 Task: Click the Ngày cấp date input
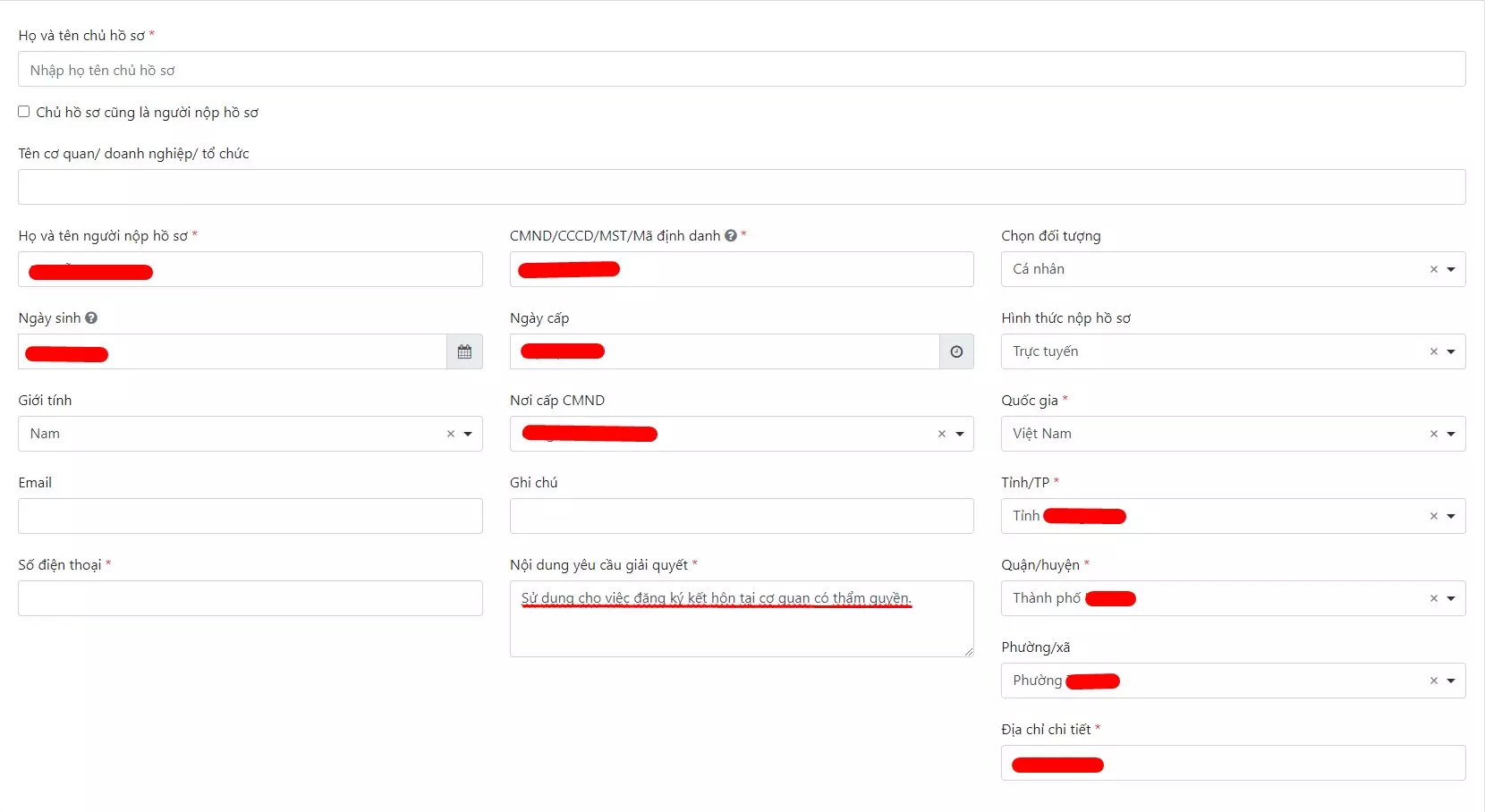(x=725, y=351)
